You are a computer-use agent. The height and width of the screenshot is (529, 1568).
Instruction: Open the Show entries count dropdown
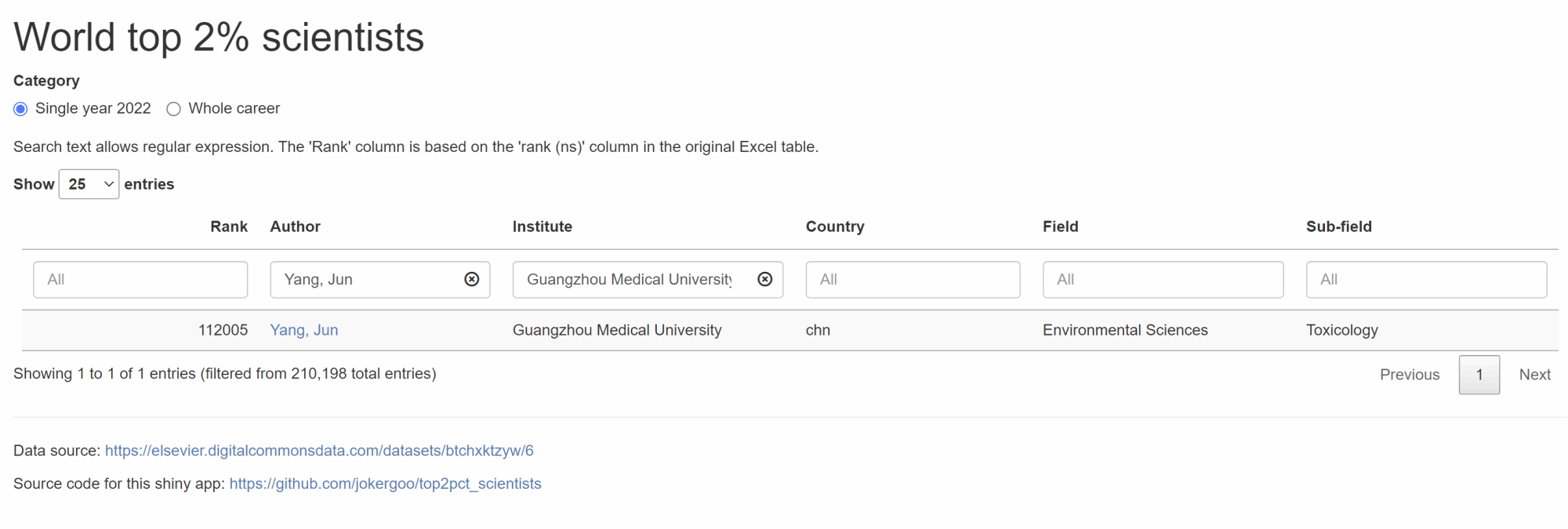pos(89,184)
